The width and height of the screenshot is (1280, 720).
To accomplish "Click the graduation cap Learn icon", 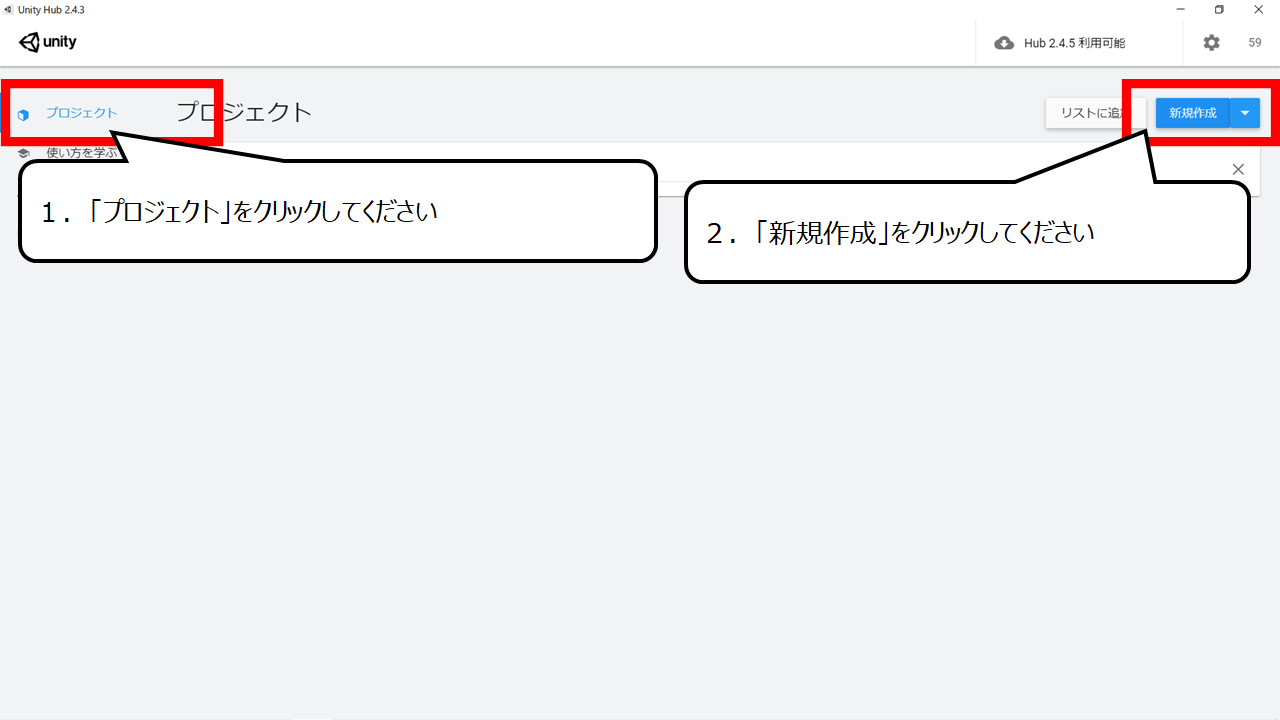I will click(24, 153).
